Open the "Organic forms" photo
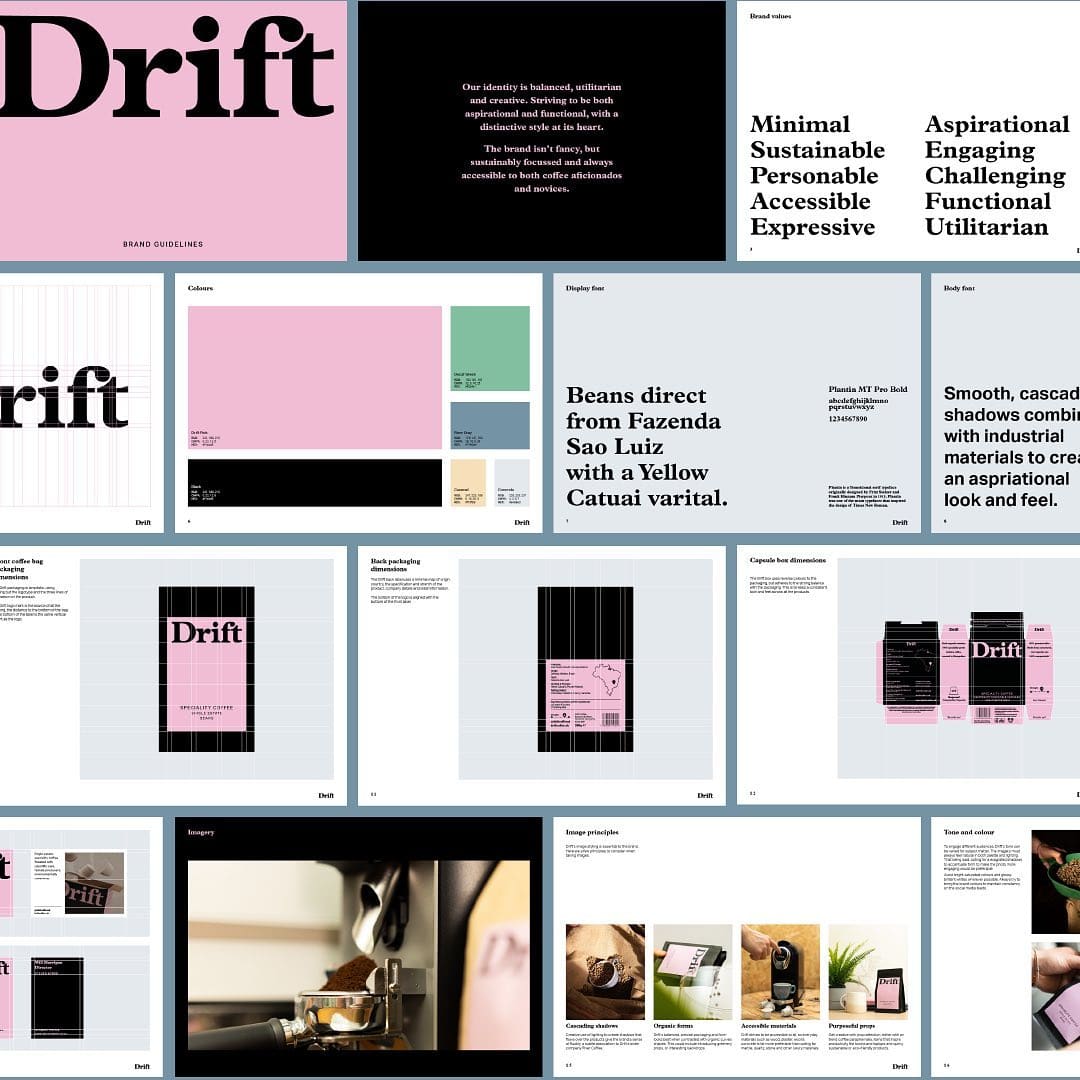Screen dimensions: 1080x1080 [x=693, y=972]
